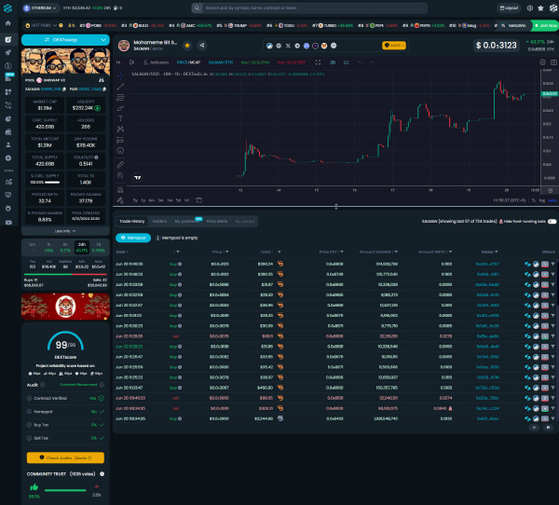Switch the chart quote to SALMAN/ETH

[x=220, y=62]
